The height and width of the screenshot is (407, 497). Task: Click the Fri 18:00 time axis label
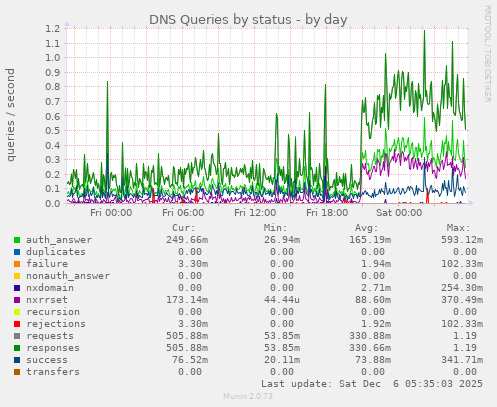pyautogui.click(x=327, y=213)
